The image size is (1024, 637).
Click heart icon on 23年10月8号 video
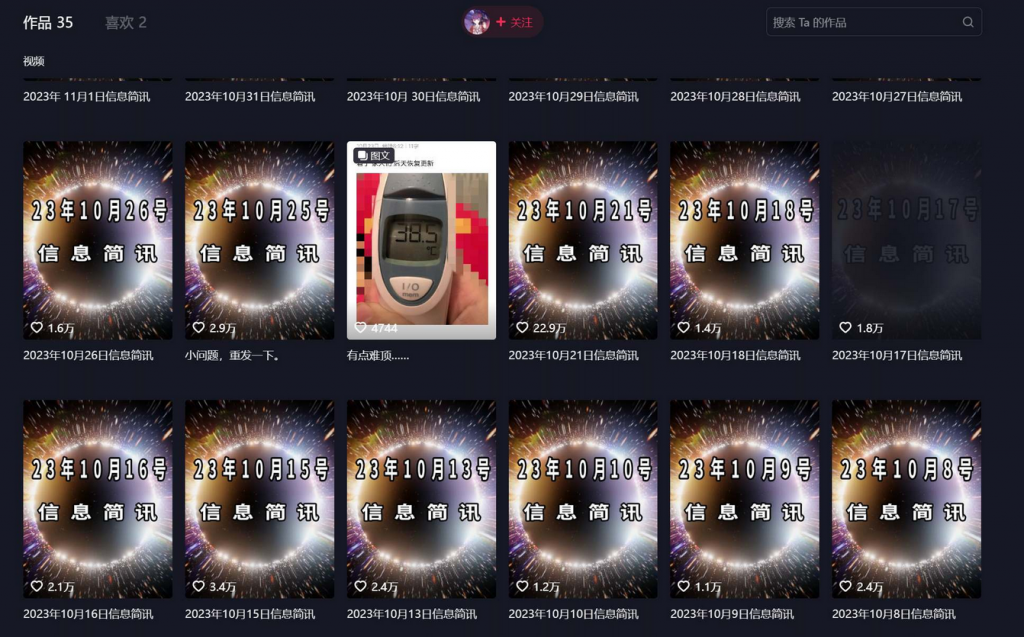[845, 586]
